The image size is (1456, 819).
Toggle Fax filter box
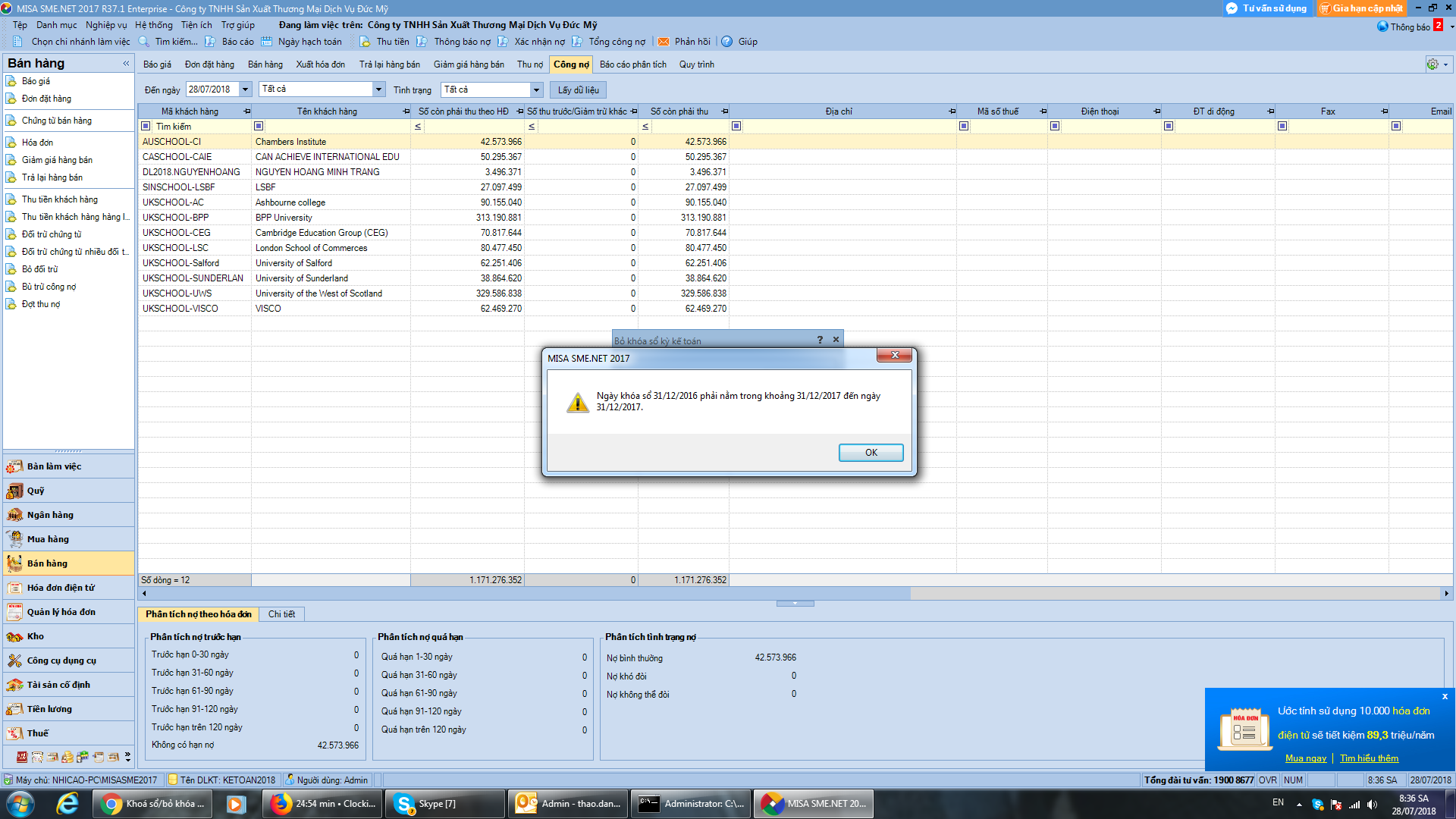click(1282, 126)
